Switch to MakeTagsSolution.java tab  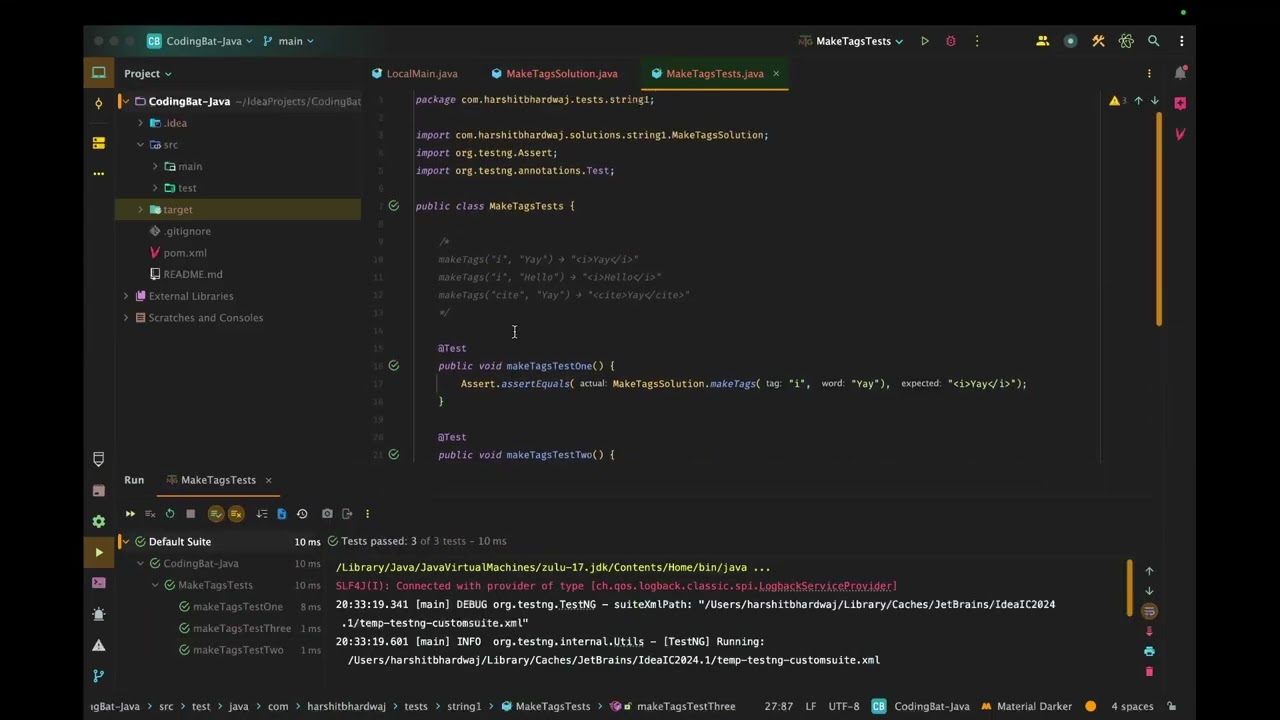[x=554, y=73]
